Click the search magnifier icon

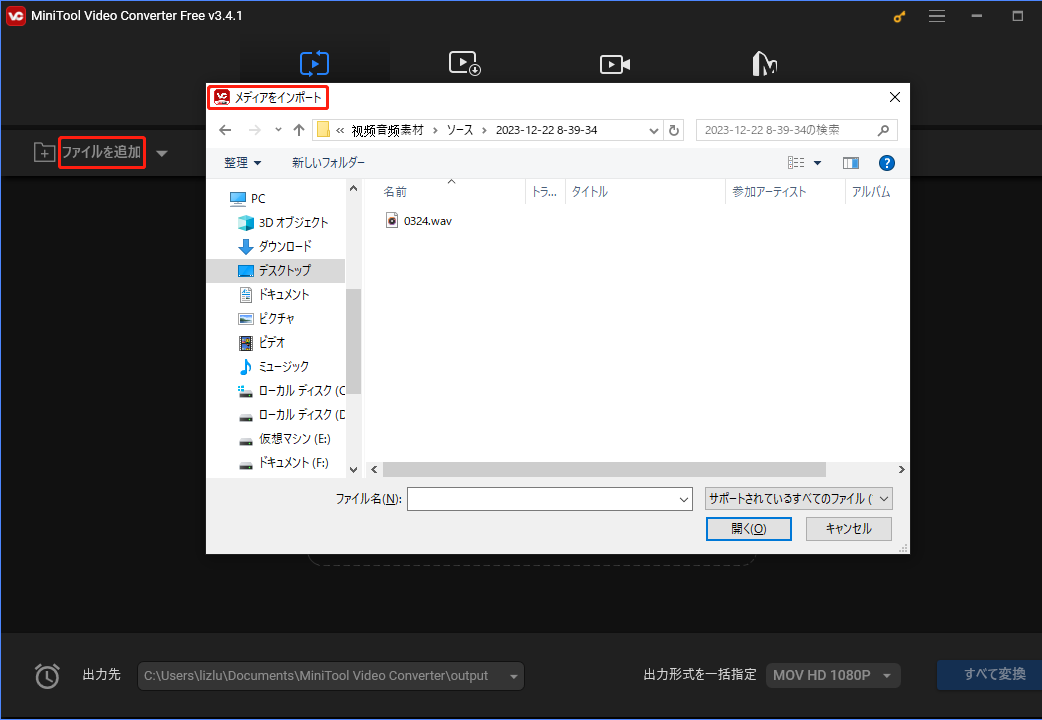click(883, 130)
